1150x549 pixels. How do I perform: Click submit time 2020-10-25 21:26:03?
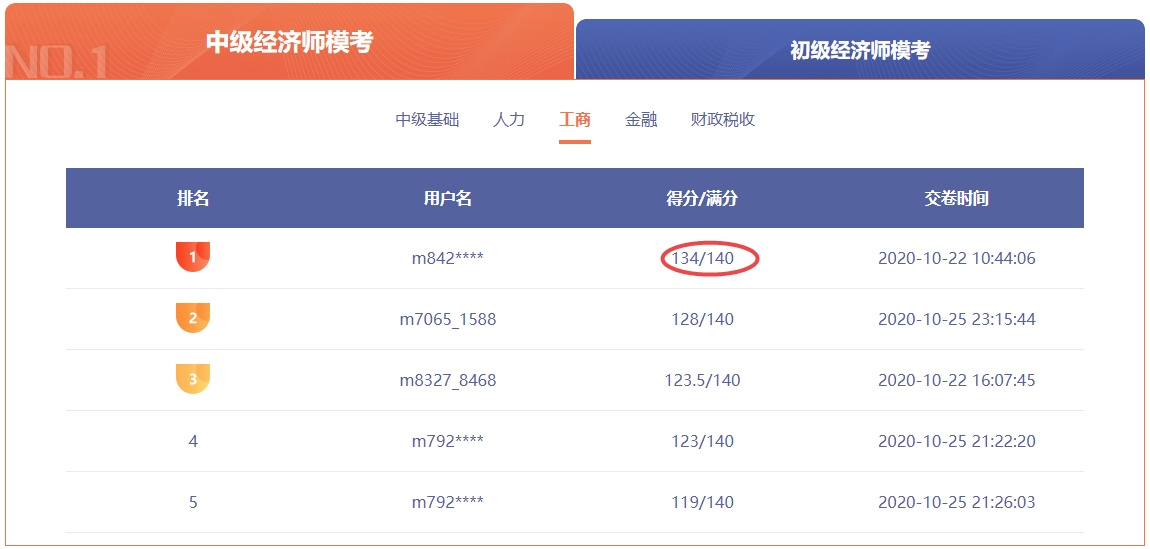tap(956, 502)
